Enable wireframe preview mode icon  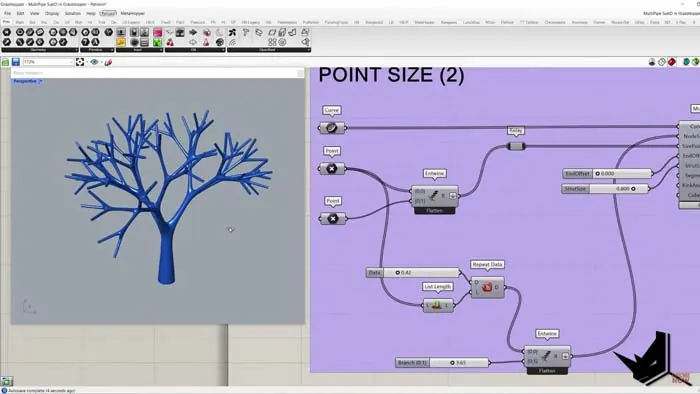click(662, 62)
